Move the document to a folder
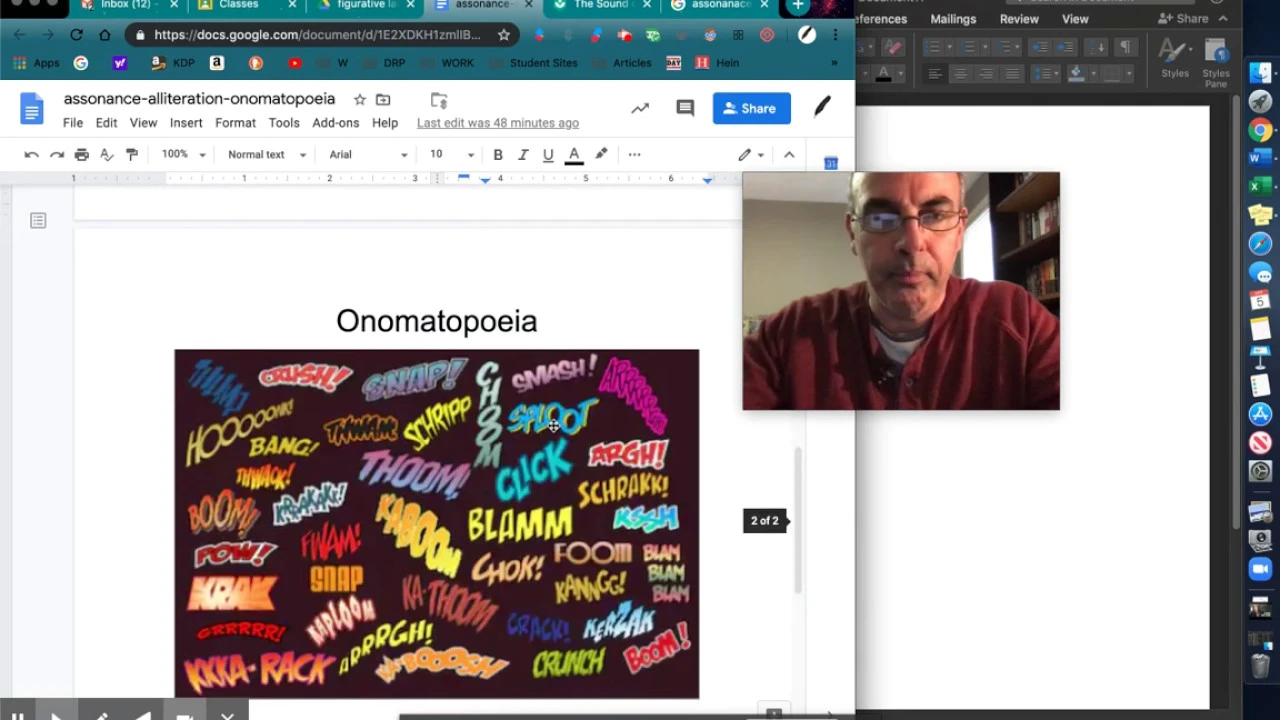This screenshot has height=720, width=1280. pyautogui.click(x=383, y=99)
